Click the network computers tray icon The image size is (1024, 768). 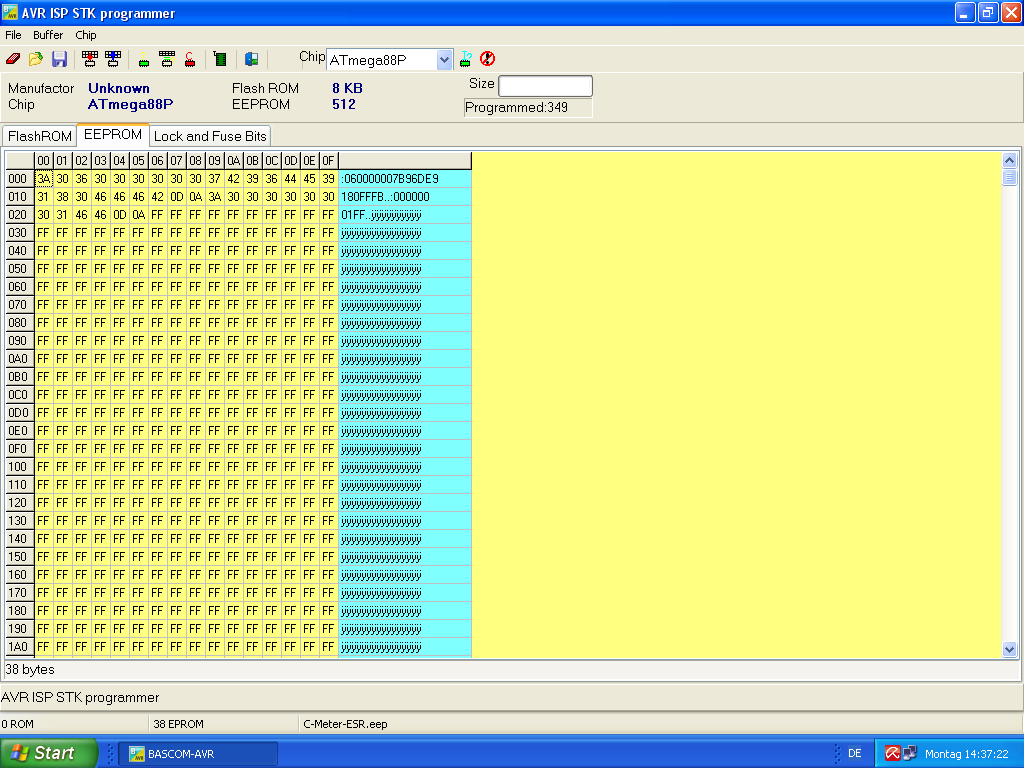coord(910,753)
